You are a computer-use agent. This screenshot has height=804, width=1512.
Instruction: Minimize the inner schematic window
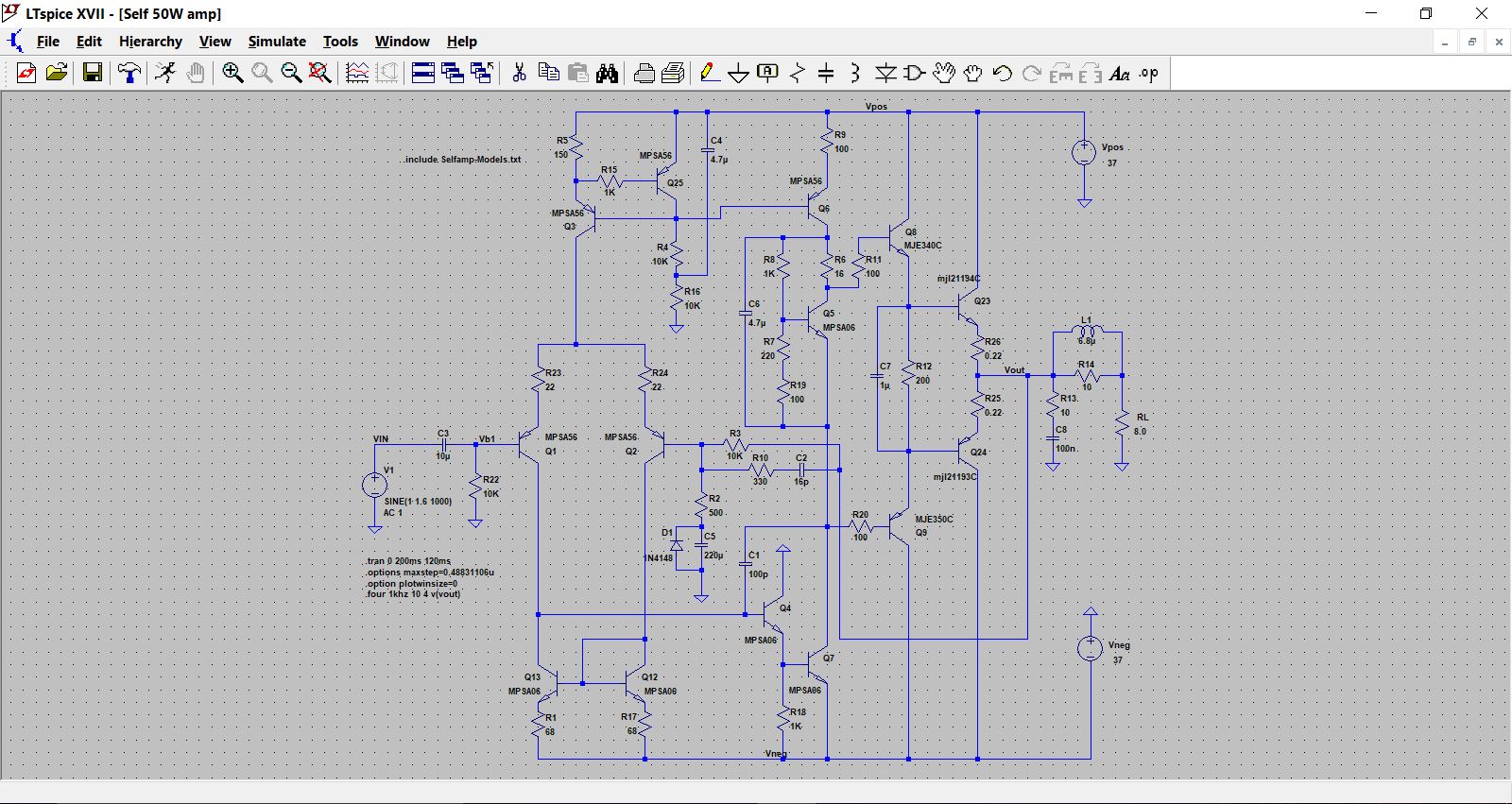(1445, 42)
